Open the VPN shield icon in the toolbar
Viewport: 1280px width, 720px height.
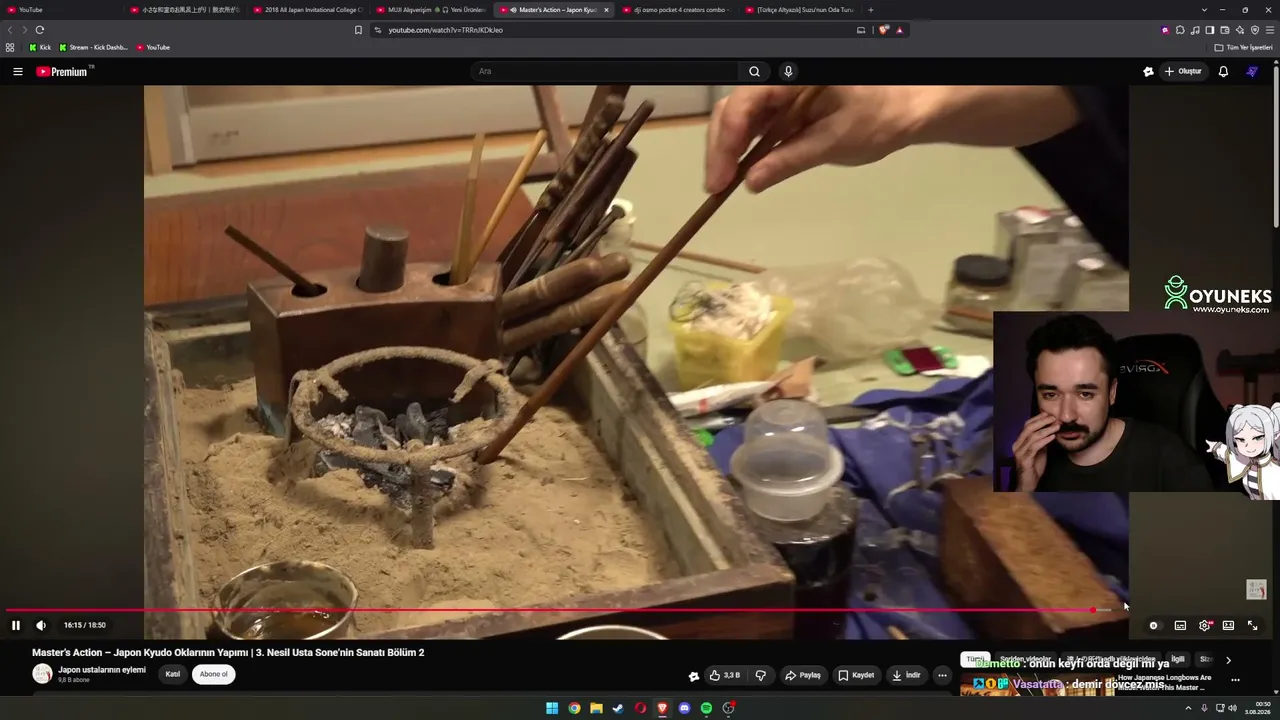[x=1255, y=30]
